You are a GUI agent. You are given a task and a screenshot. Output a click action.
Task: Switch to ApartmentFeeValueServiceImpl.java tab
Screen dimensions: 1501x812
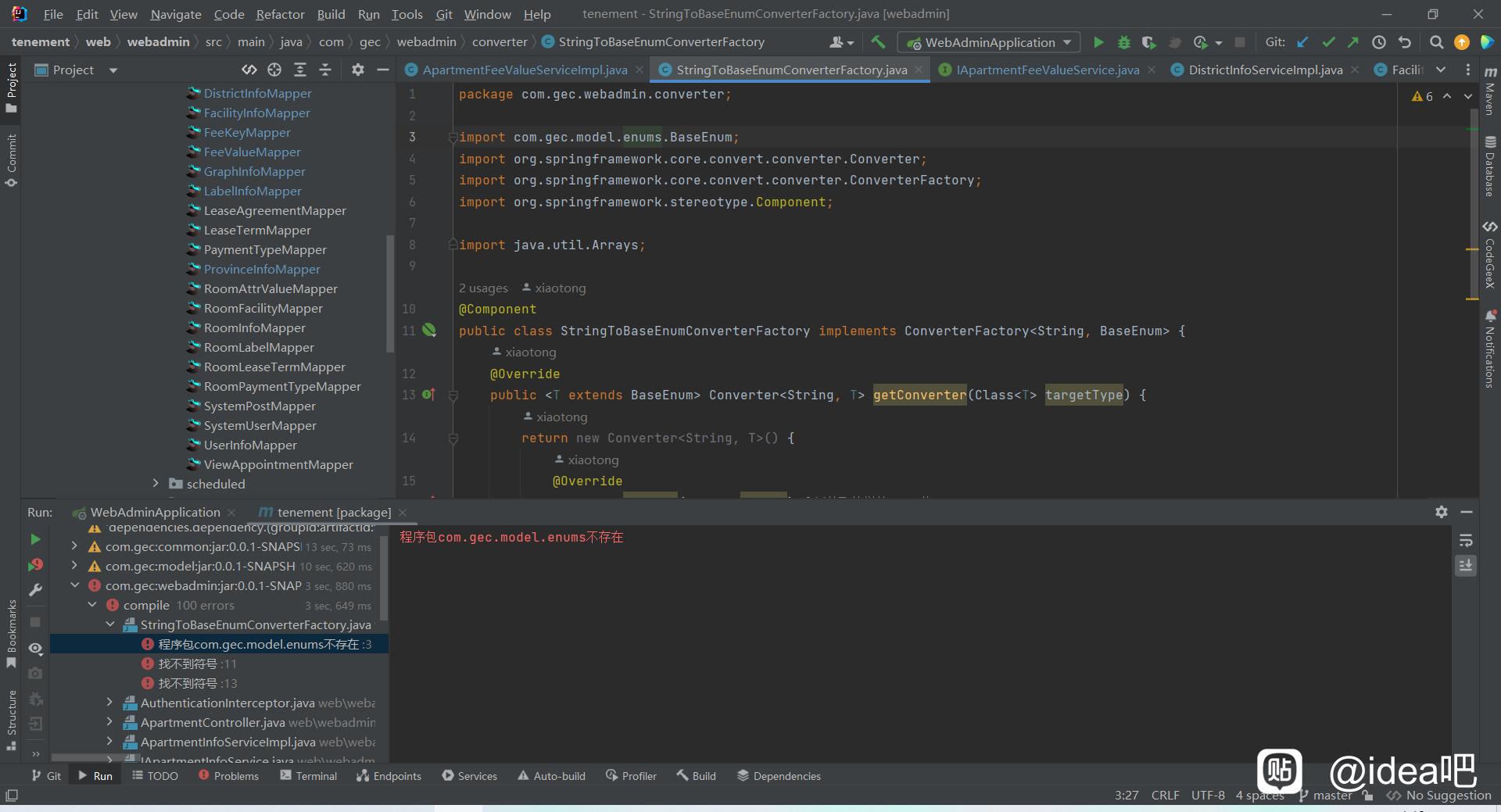(x=525, y=70)
